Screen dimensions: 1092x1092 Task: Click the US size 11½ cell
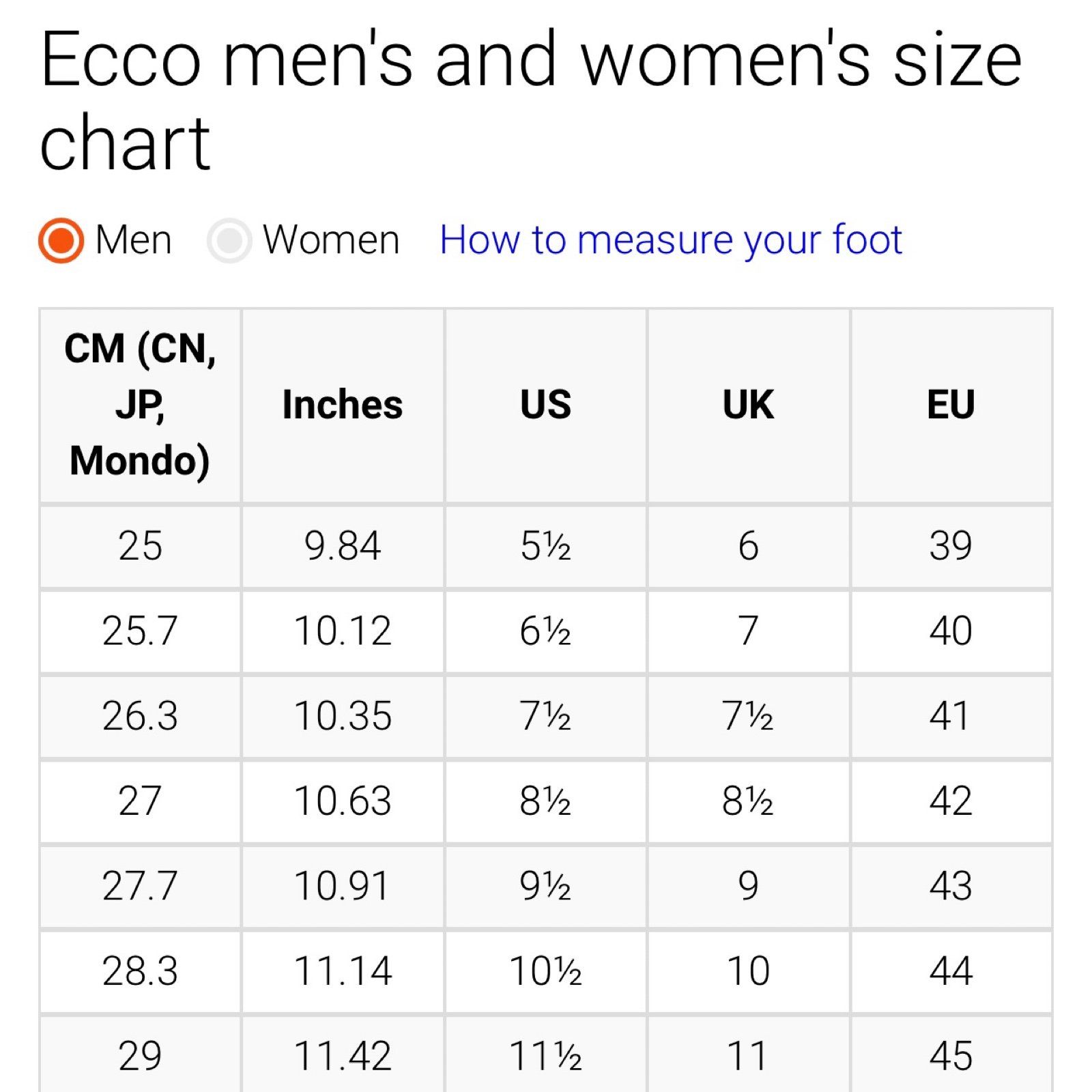click(x=545, y=1055)
